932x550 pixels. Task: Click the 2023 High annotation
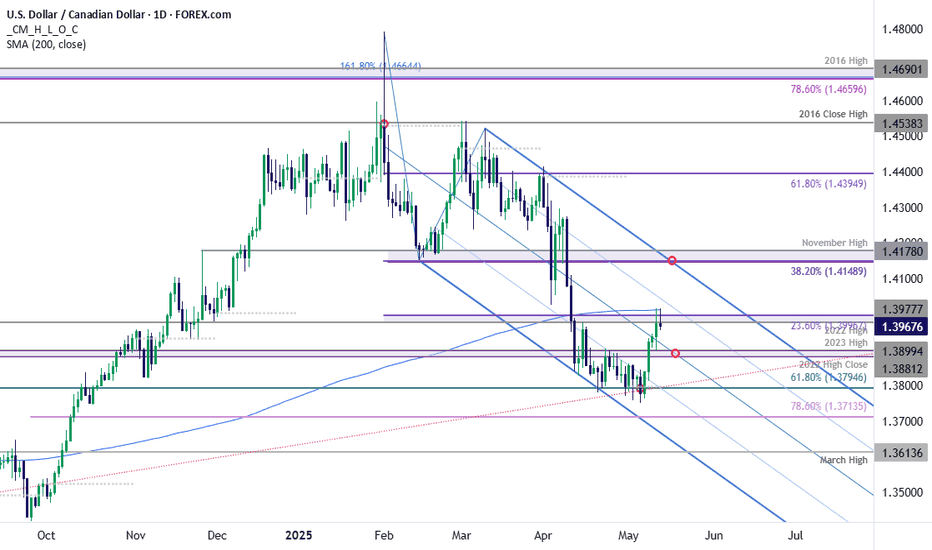pyautogui.click(x=846, y=342)
